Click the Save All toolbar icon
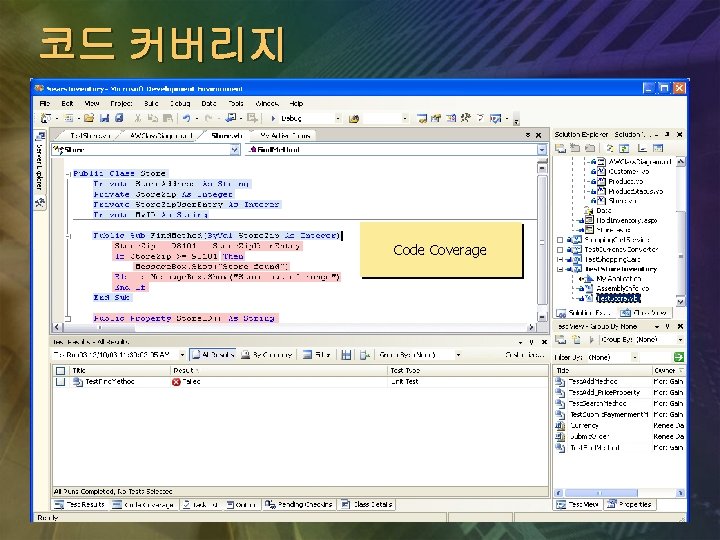 coord(119,118)
